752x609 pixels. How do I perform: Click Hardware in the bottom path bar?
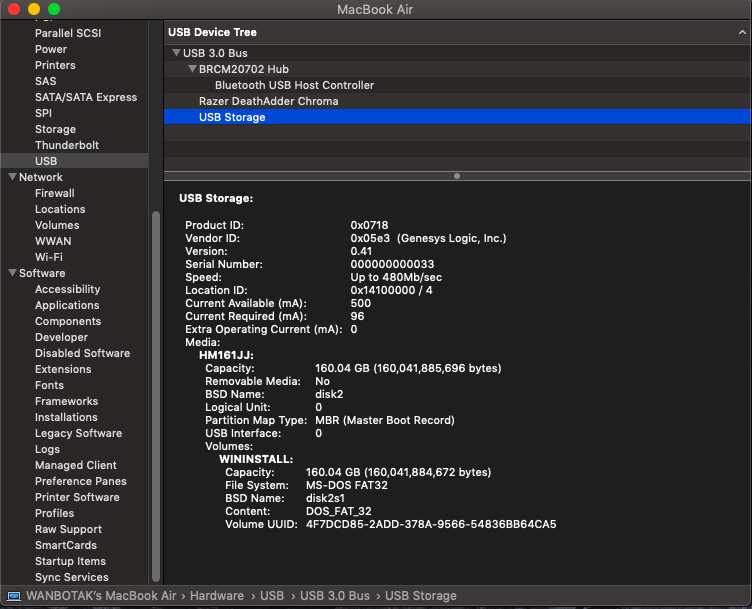pyautogui.click(x=217, y=596)
